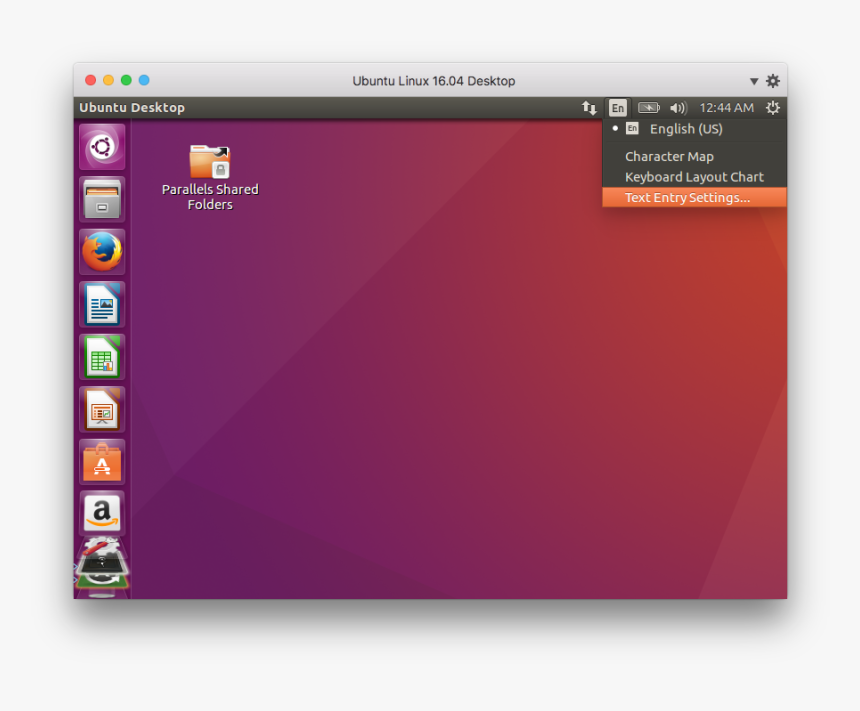Open Keyboard Layout Chart
Viewport: 860px width, 711px height.
[694, 177]
